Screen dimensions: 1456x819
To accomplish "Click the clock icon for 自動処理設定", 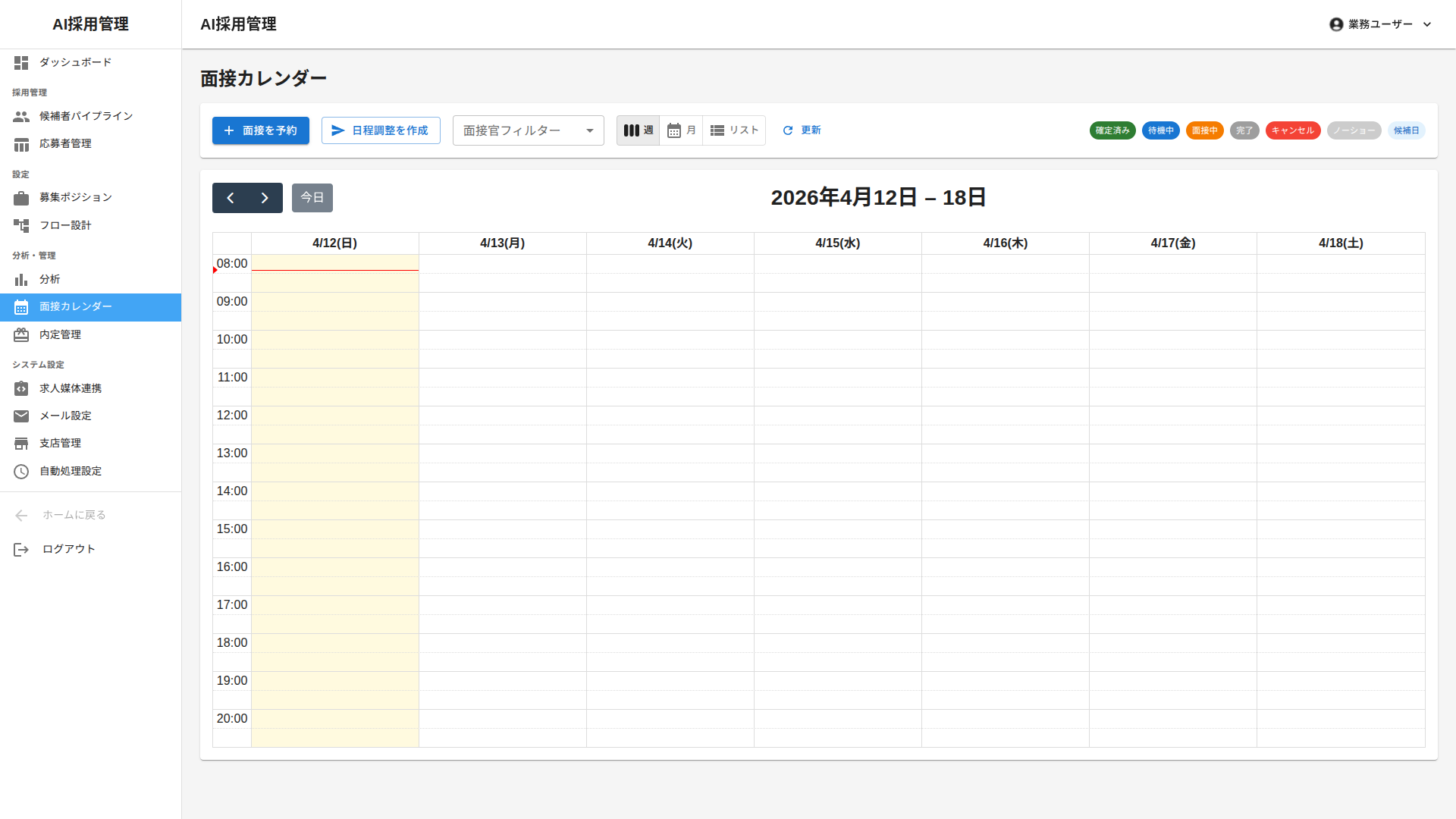I will [x=21, y=472].
